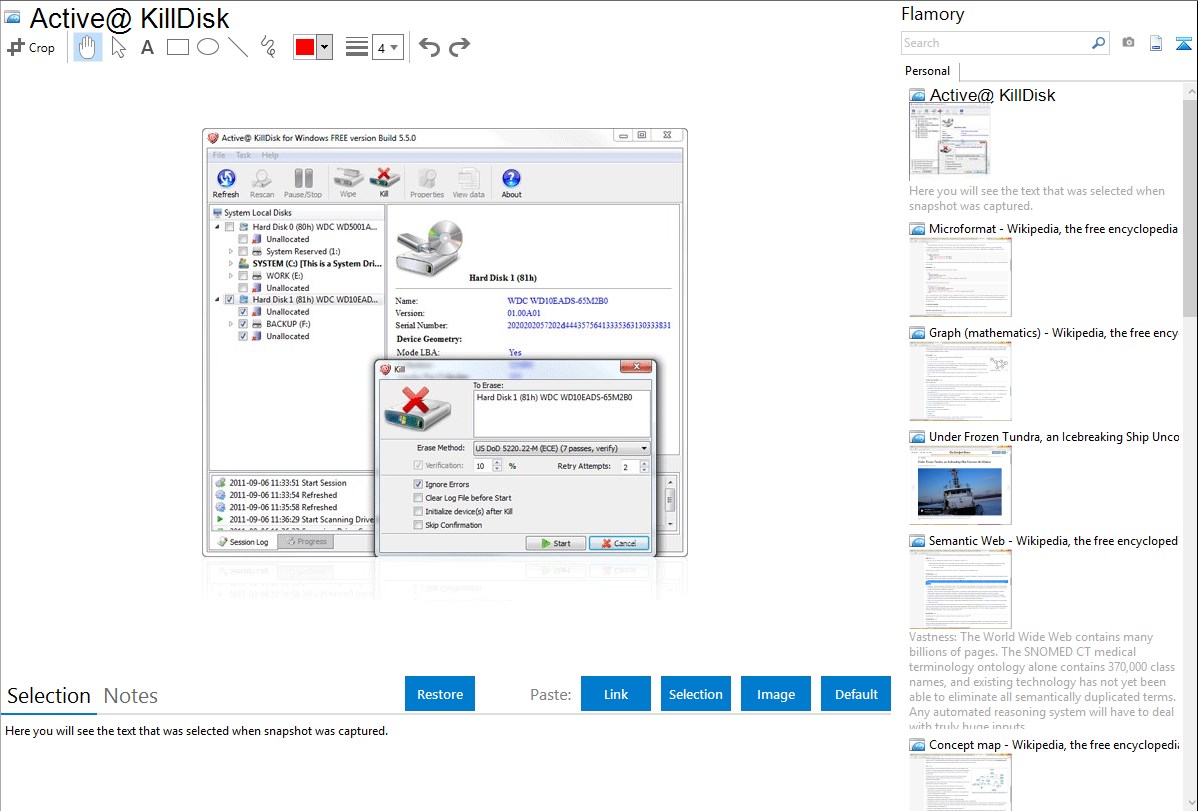Screen dimensions: 1198x811
Task: Undo the last annotation
Action: (429, 47)
